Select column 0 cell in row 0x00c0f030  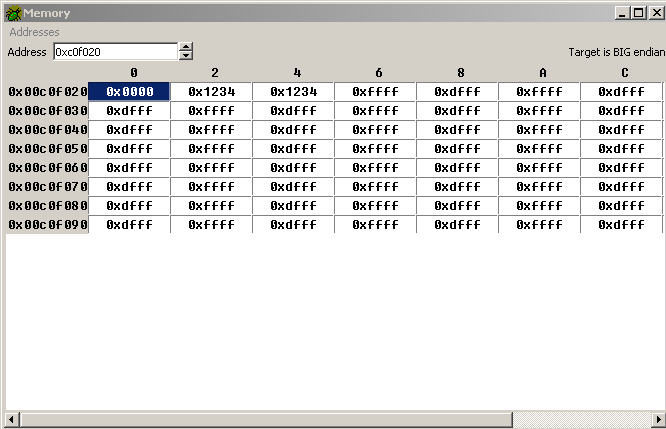point(129,110)
